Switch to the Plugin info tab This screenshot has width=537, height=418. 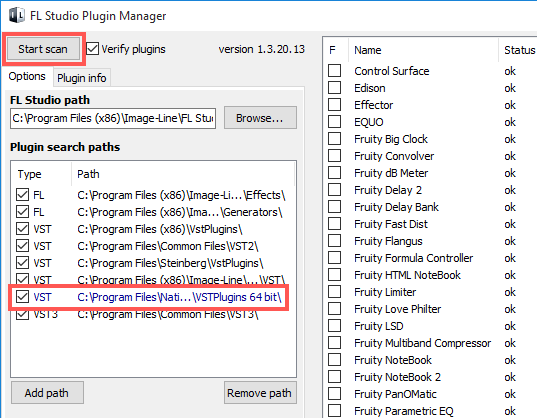[82, 78]
